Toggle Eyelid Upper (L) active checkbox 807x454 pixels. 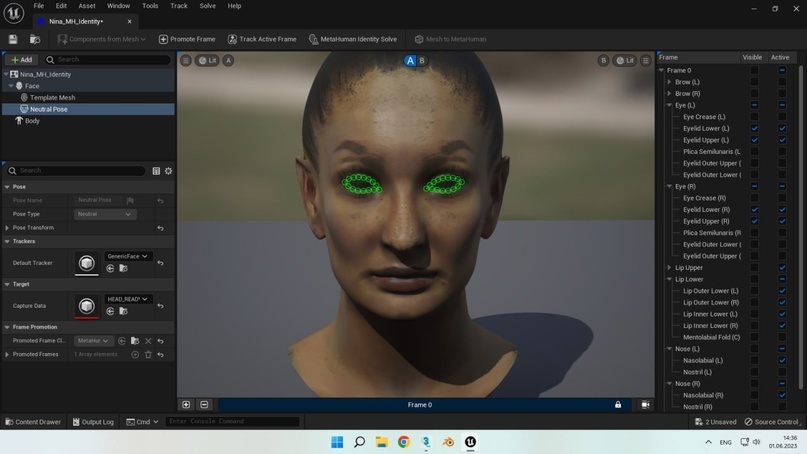[782, 140]
